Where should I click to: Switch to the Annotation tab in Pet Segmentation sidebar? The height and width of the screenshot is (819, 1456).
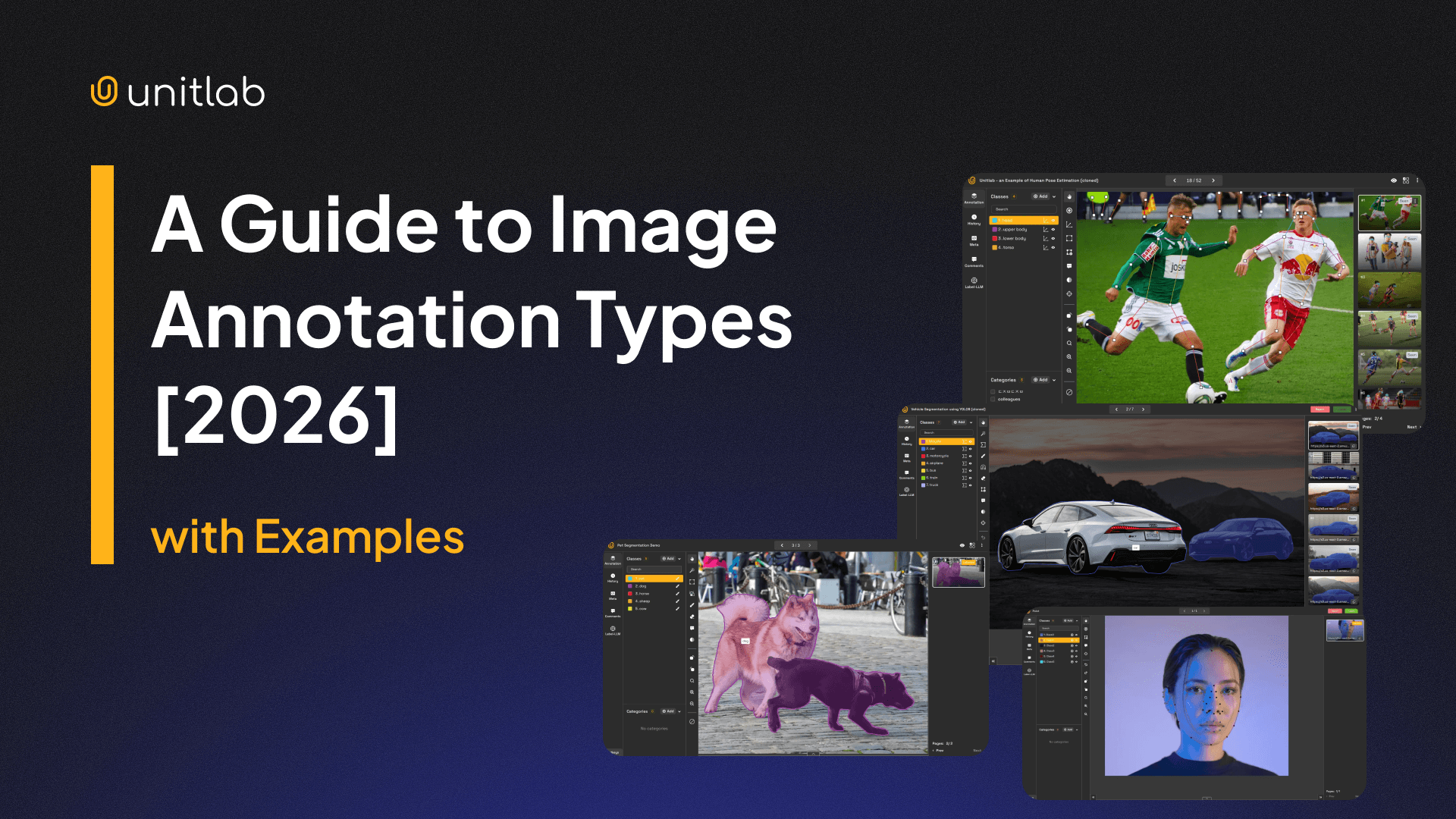click(x=613, y=560)
